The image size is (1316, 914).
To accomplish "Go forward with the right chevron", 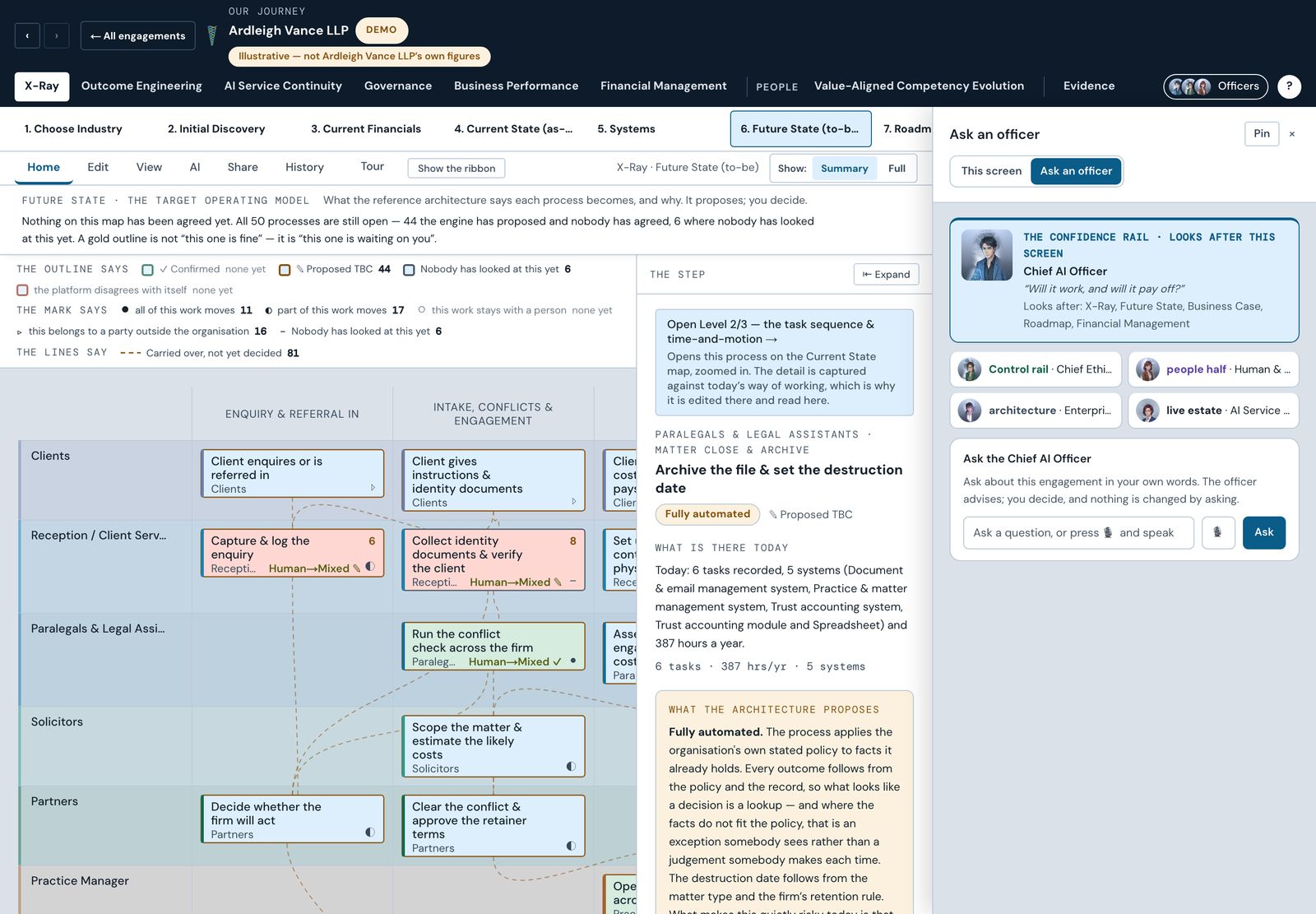I will click(x=56, y=35).
